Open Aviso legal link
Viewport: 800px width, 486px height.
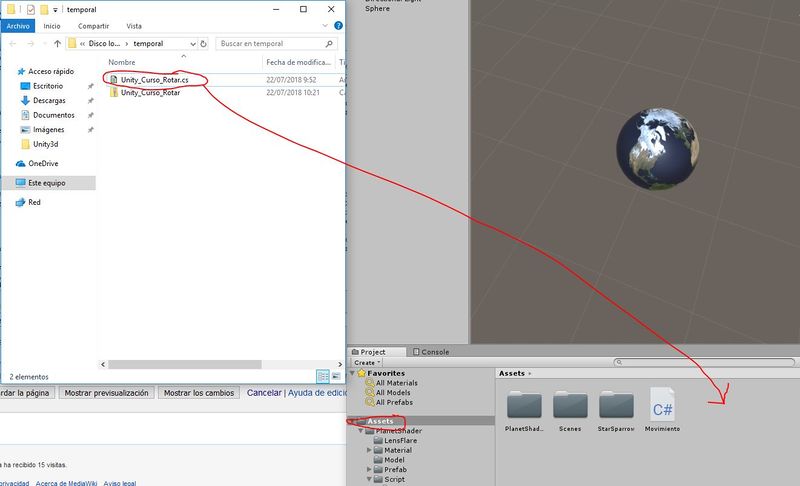click(x=119, y=483)
